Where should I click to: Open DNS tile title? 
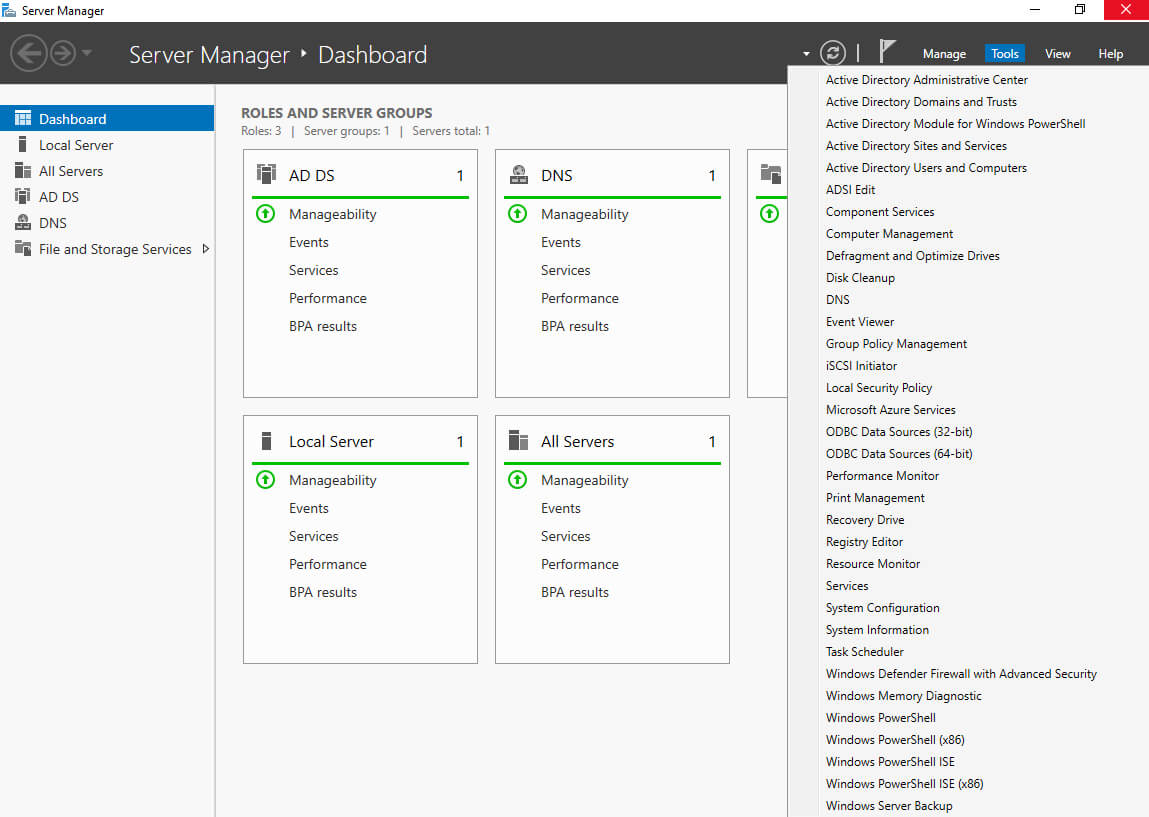point(556,175)
